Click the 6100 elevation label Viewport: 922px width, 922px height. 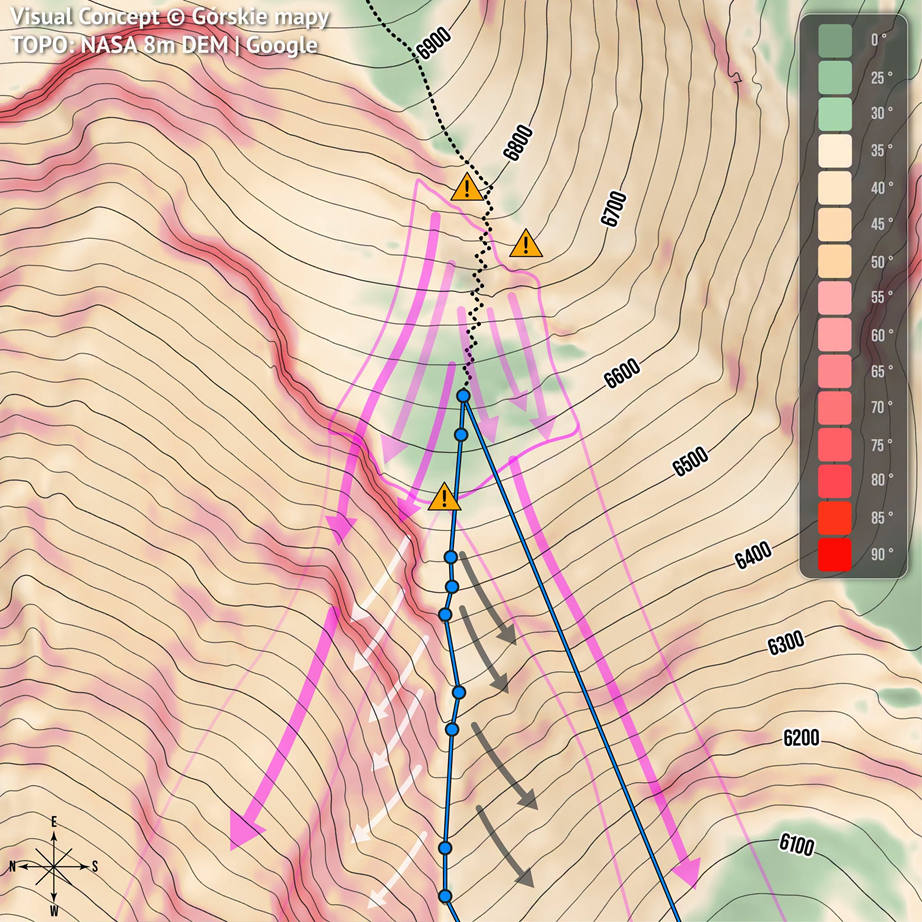coord(797,845)
